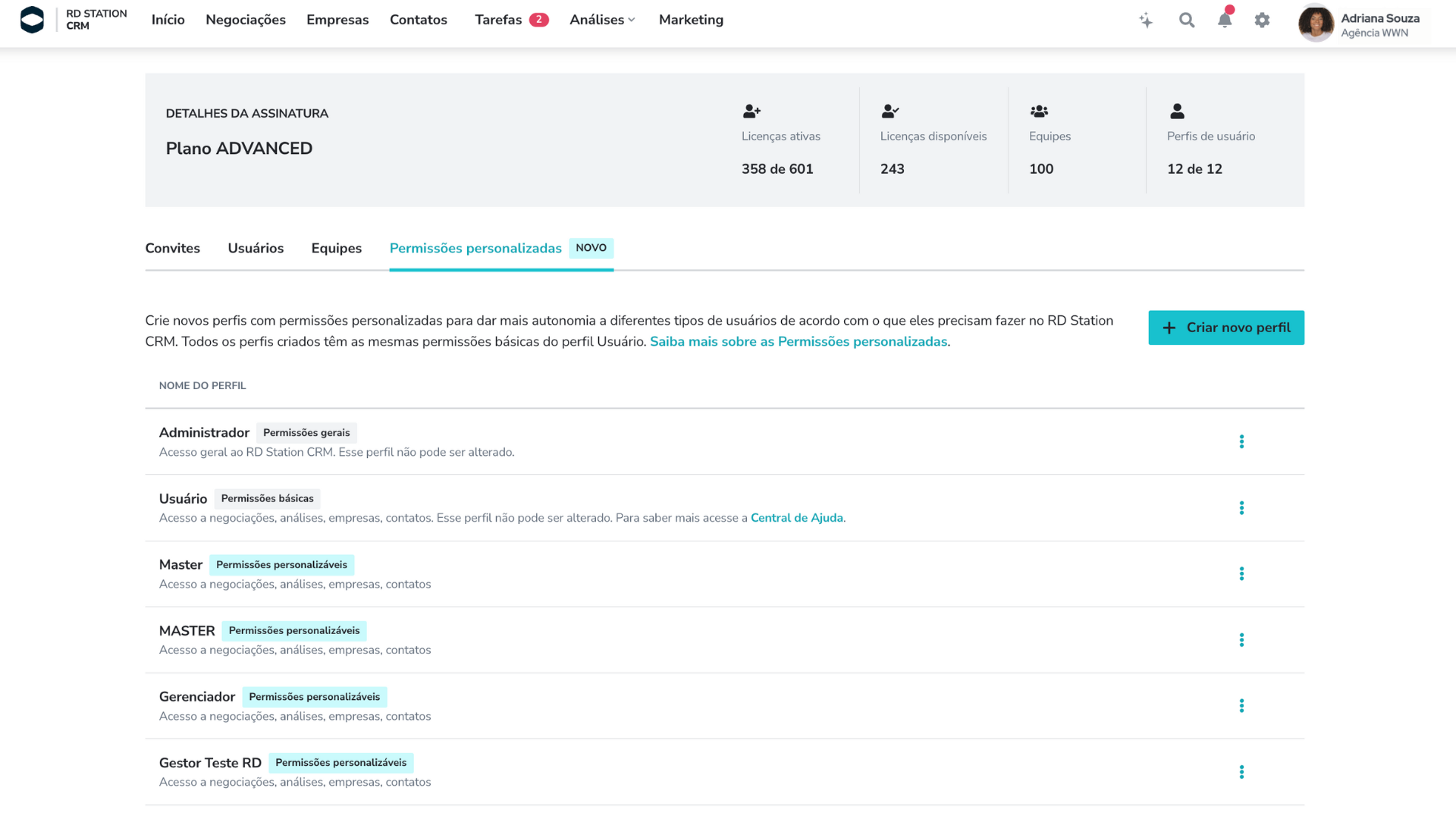Click the Licenças disponíveis user-check icon
This screenshot has width=1456, height=819.
pyautogui.click(x=890, y=111)
